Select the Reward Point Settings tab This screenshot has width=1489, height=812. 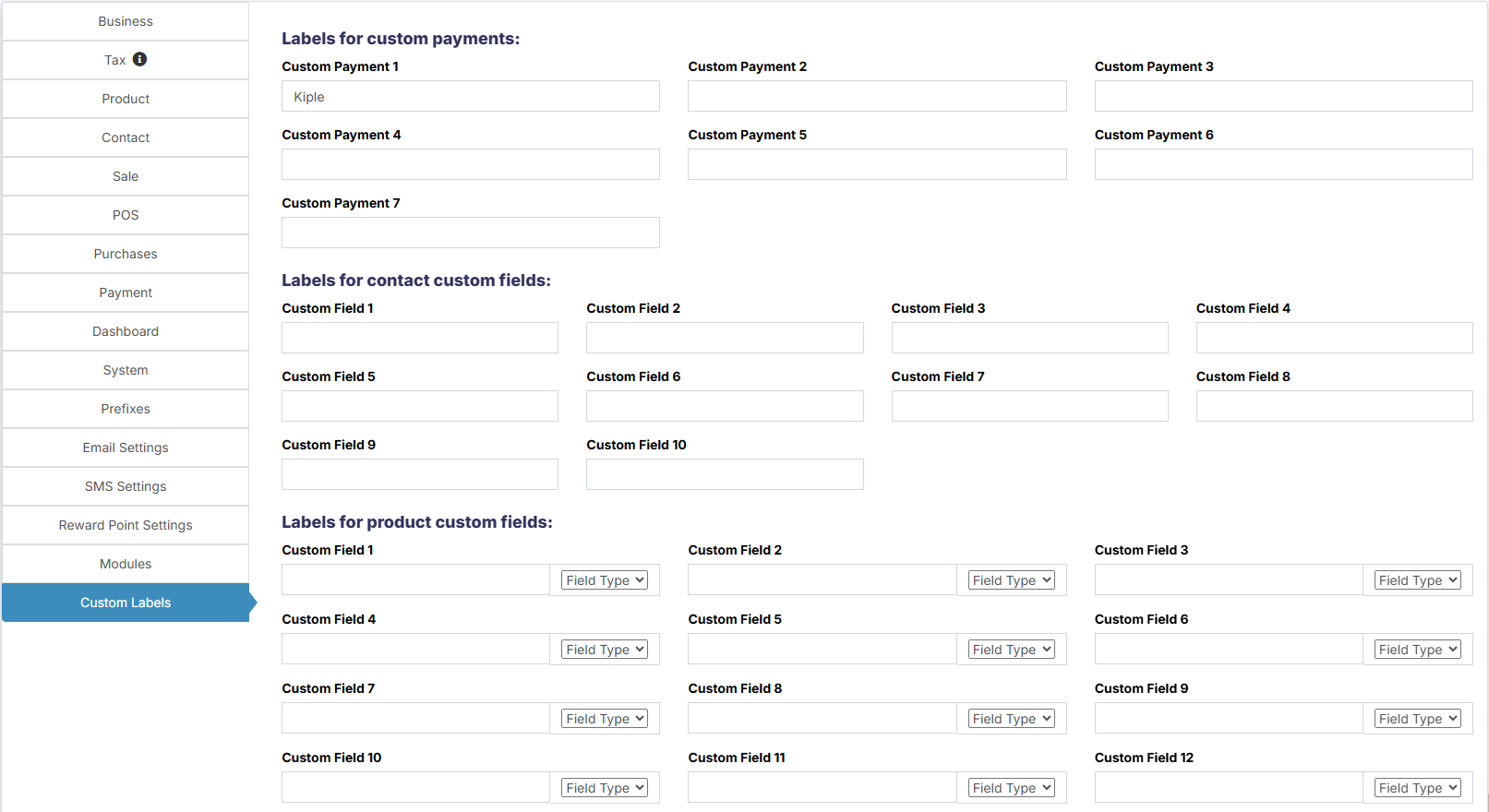click(126, 525)
